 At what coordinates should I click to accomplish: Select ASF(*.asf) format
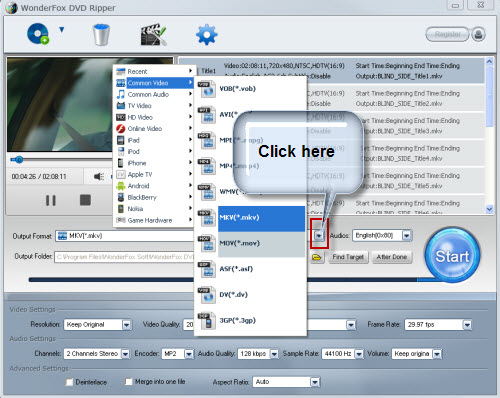click(251, 269)
